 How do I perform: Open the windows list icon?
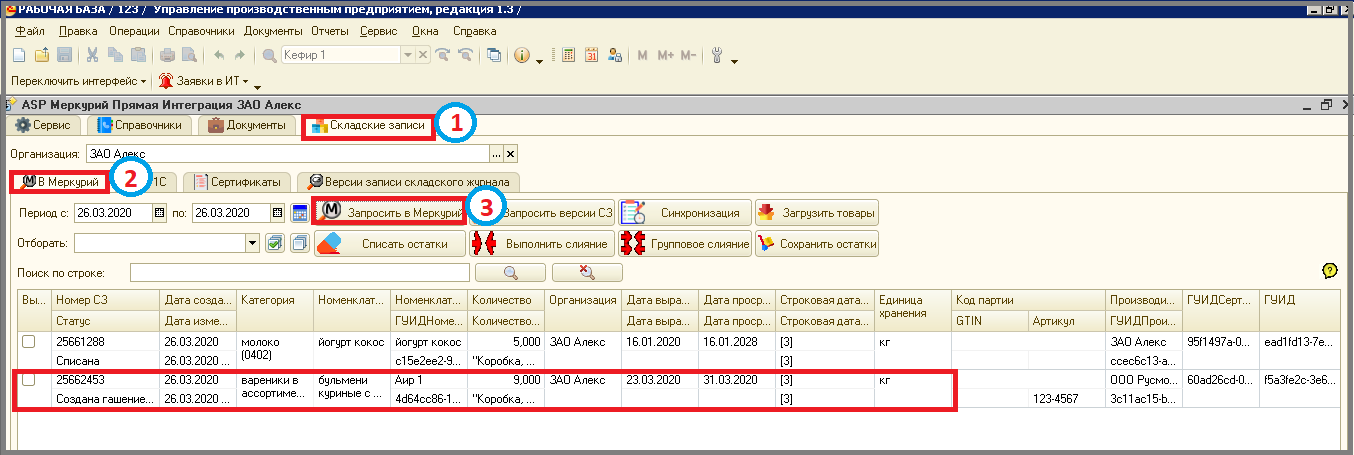493,56
